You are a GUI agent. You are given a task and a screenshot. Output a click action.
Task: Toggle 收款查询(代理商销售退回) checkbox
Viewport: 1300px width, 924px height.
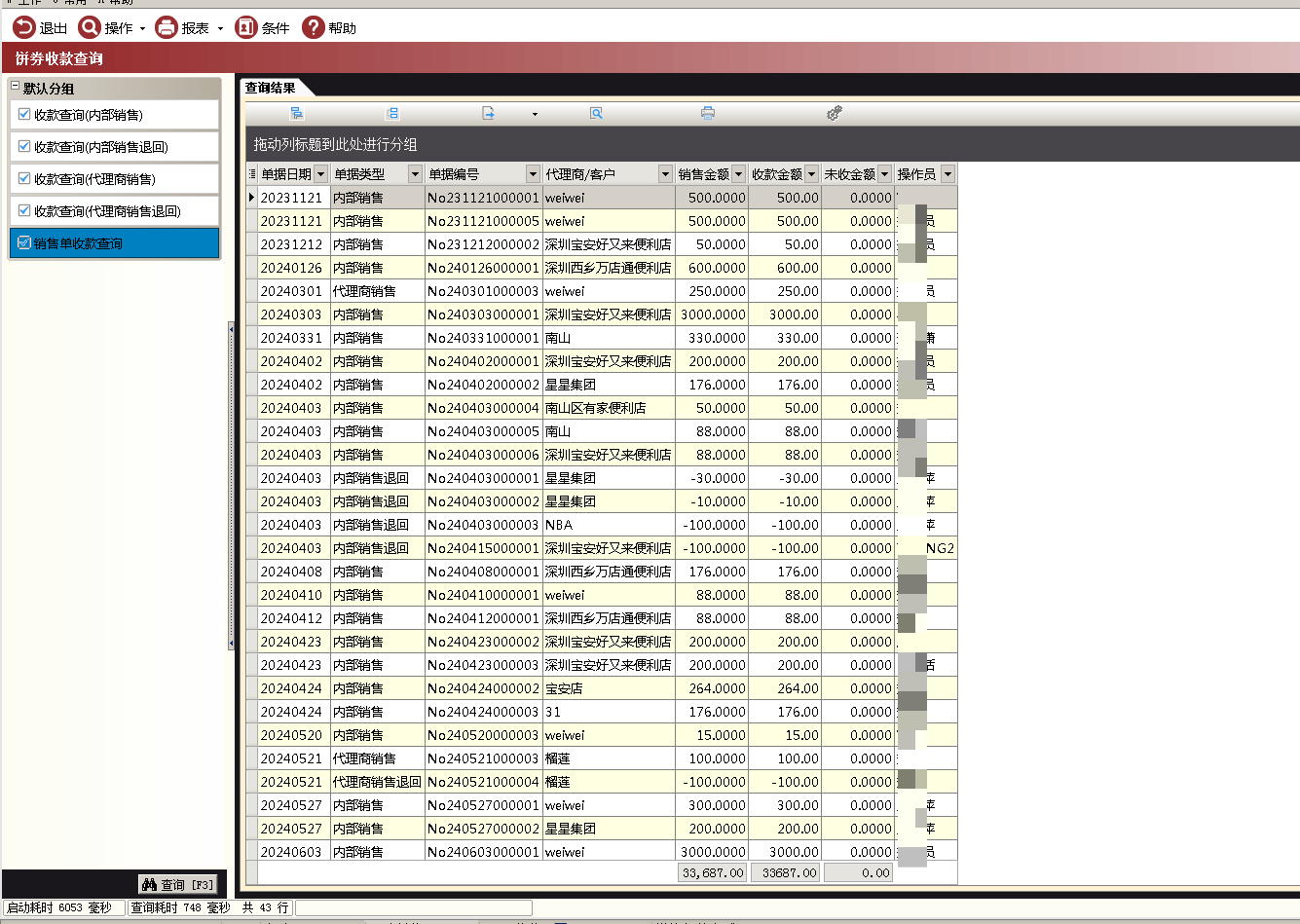click(24, 210)
